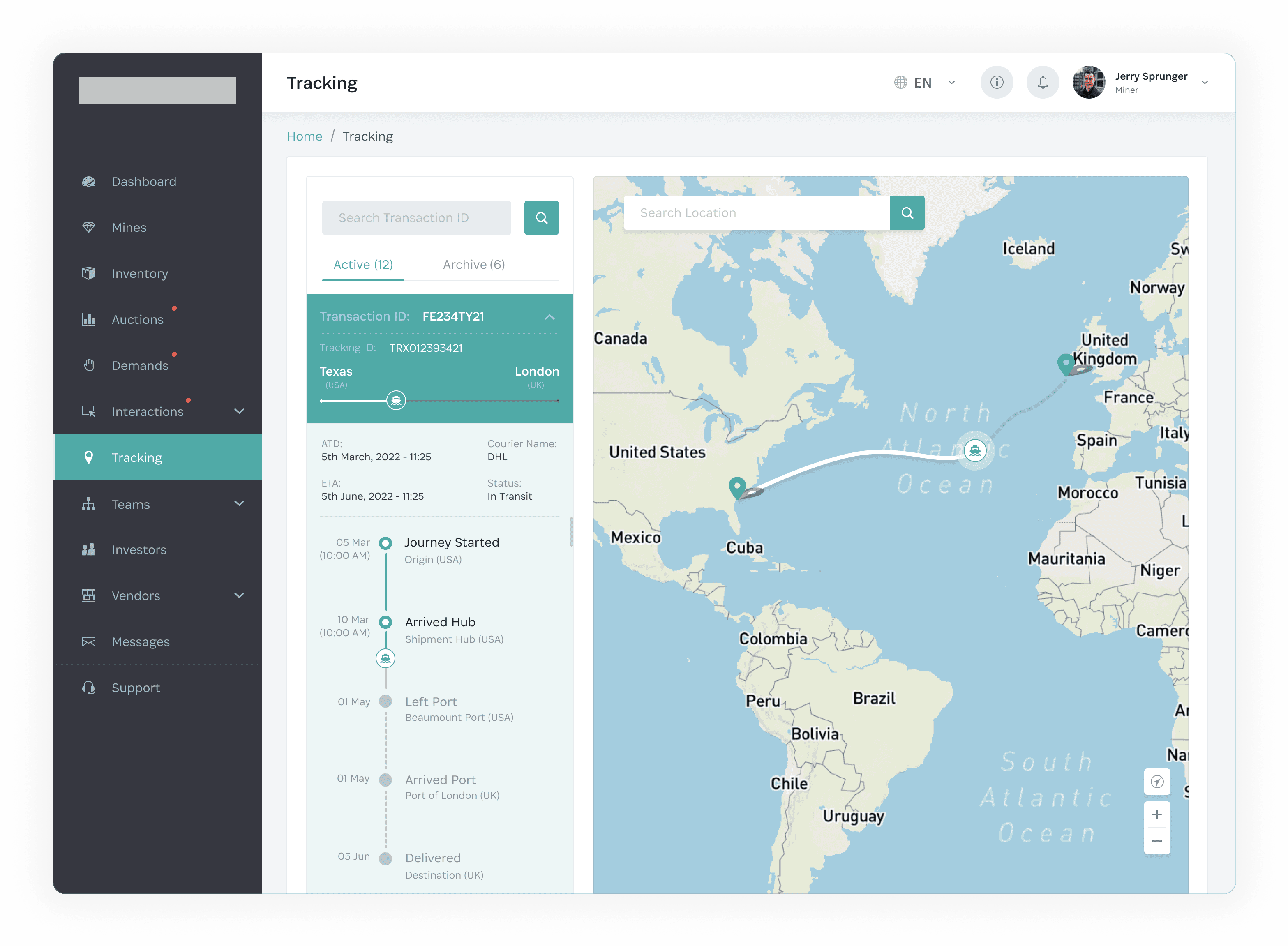Screen dimensions: 1288x946
Task: Click the ship marker on the map
Action: tap(975, 451)
